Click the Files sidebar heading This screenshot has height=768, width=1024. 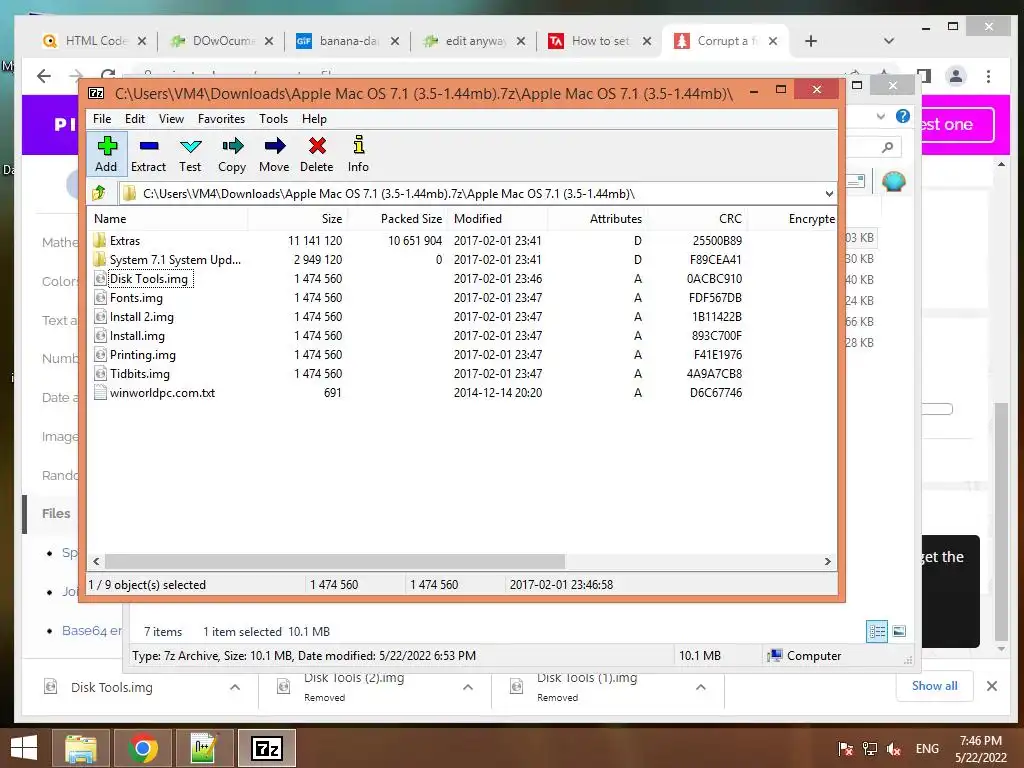click(56, 513)
